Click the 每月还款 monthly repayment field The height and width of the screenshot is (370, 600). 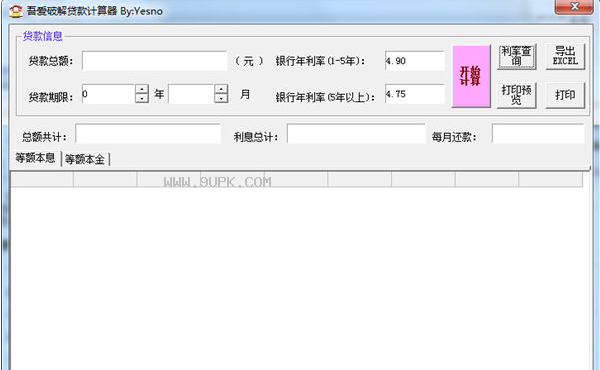[538, 134]
